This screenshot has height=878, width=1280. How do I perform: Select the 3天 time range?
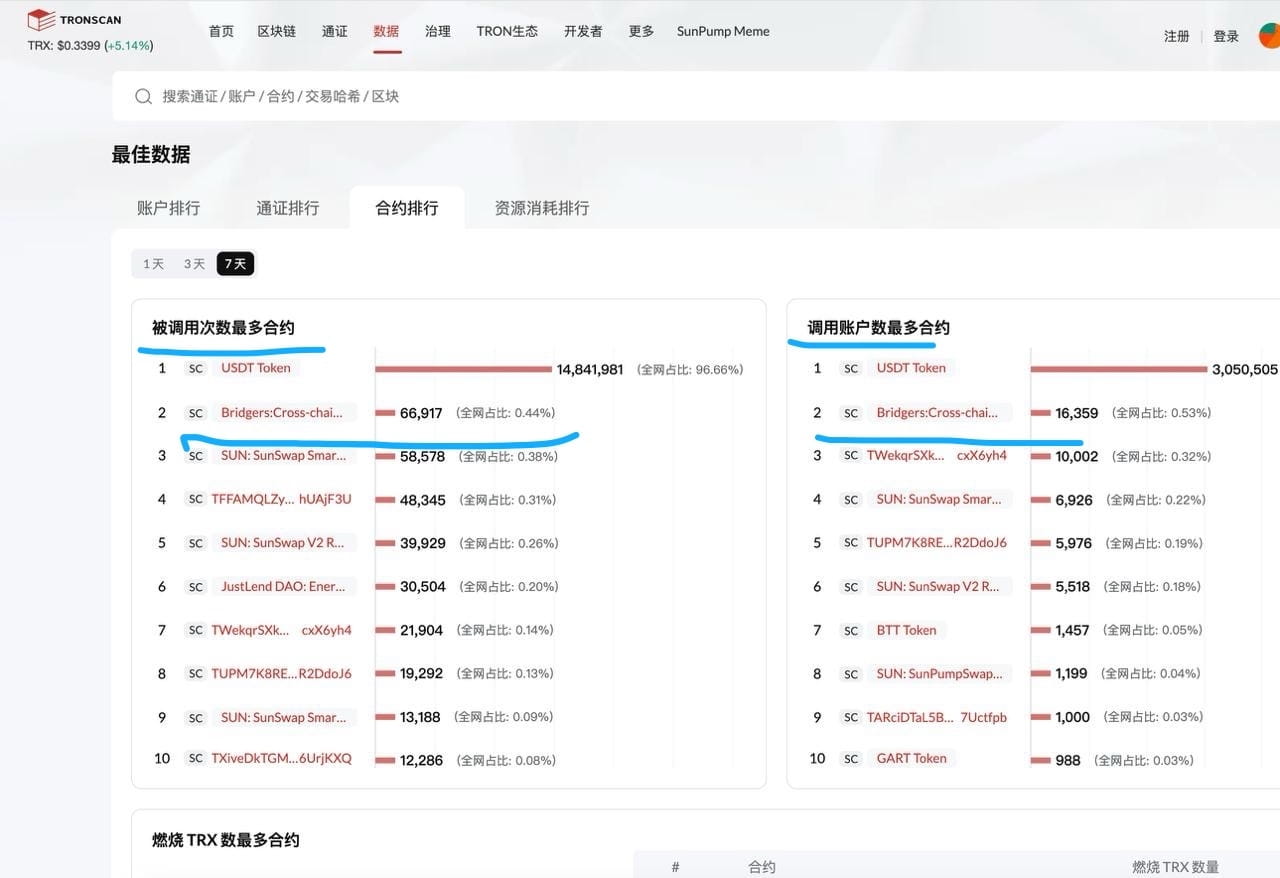[x=194, y=264]
